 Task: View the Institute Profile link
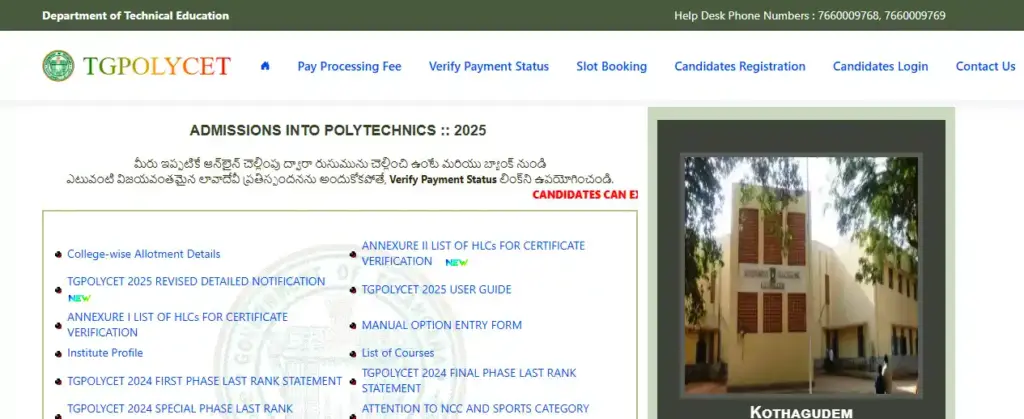[x=105, y=352]
